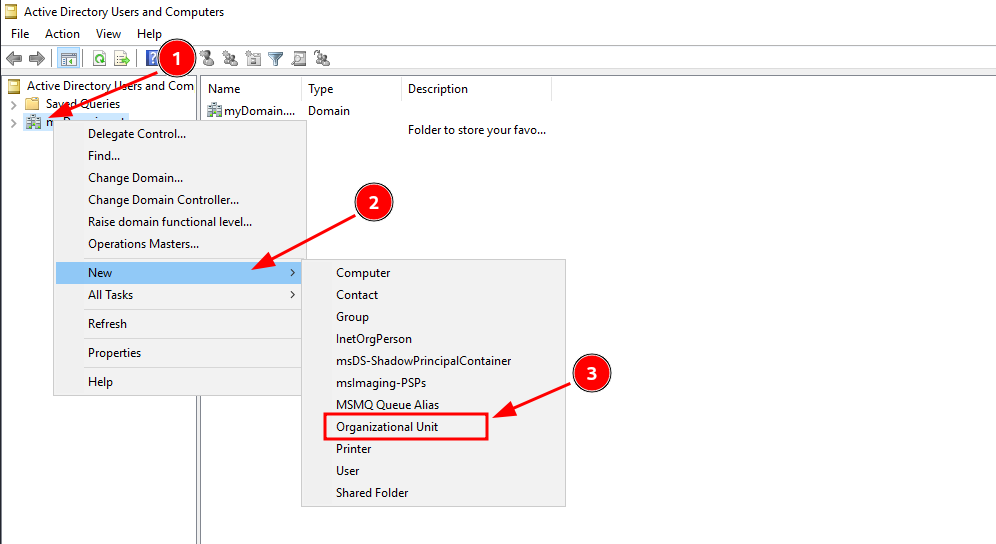Choose Find... from the context menu

coord(178,156)
